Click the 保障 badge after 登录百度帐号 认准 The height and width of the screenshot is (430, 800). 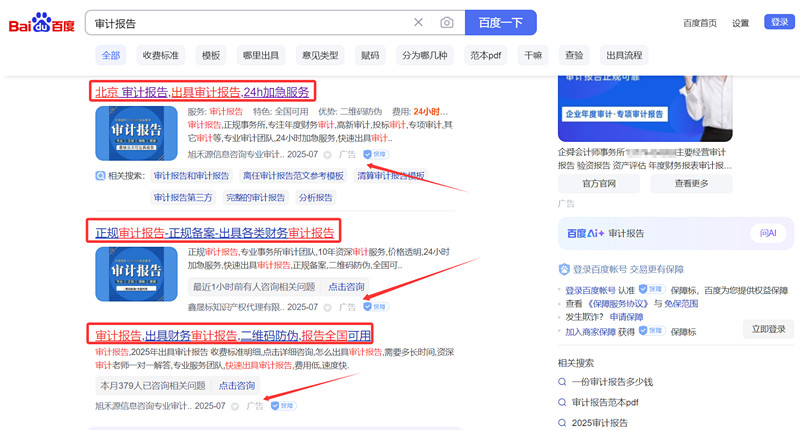click(x=653, y=289)
